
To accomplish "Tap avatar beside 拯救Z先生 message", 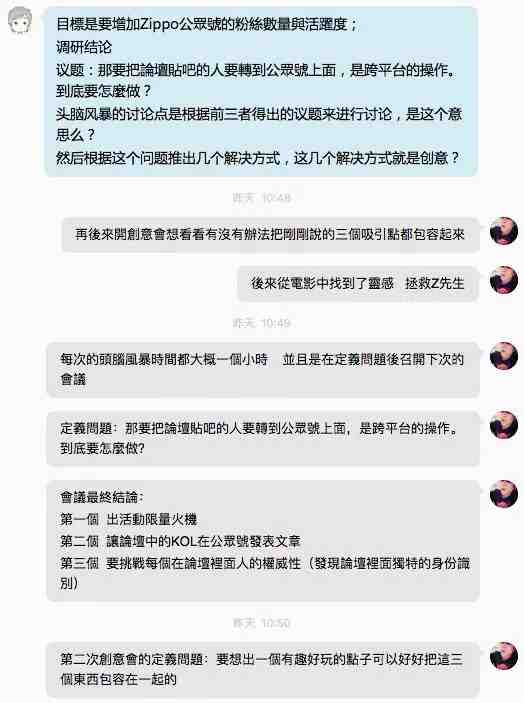I will click(504, 280).
